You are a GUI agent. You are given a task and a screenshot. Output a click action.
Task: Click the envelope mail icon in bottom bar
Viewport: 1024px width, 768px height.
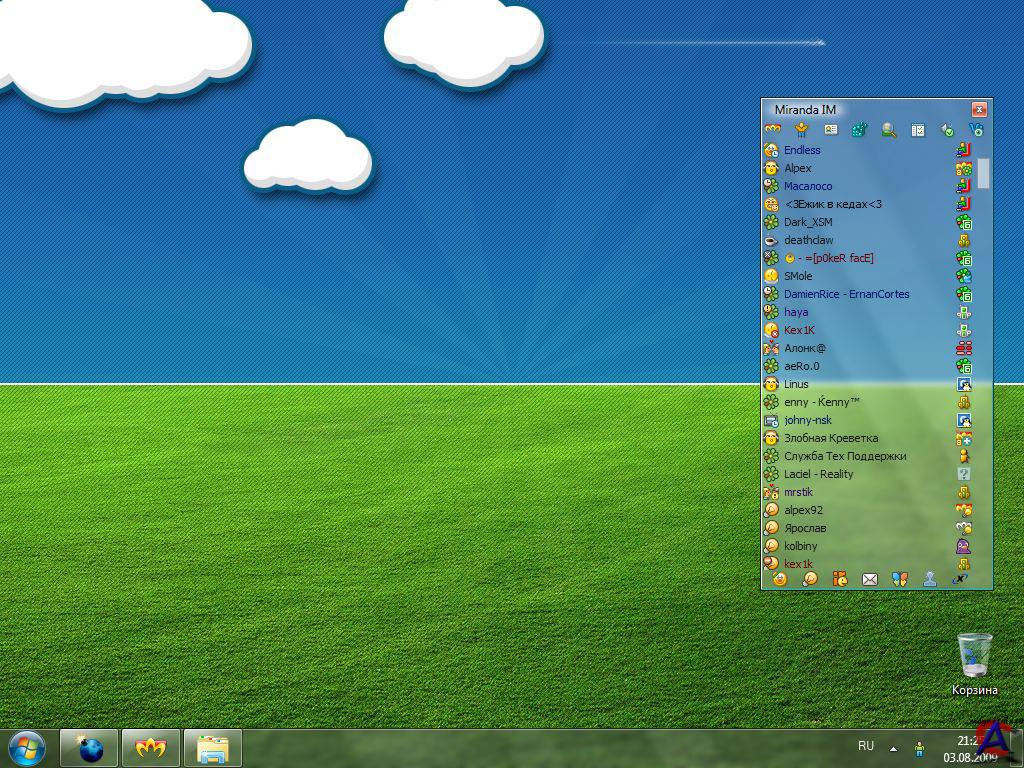pos(870,579)
